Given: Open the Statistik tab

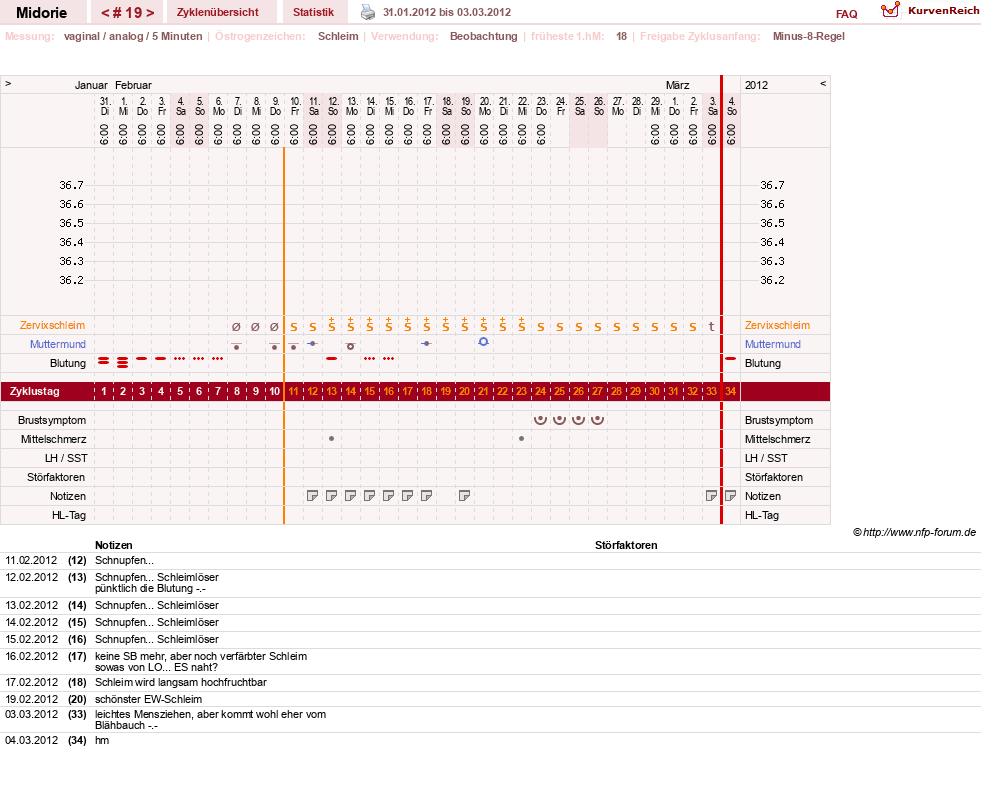Looking at the screenshot, I should click(x=313, y=13).
